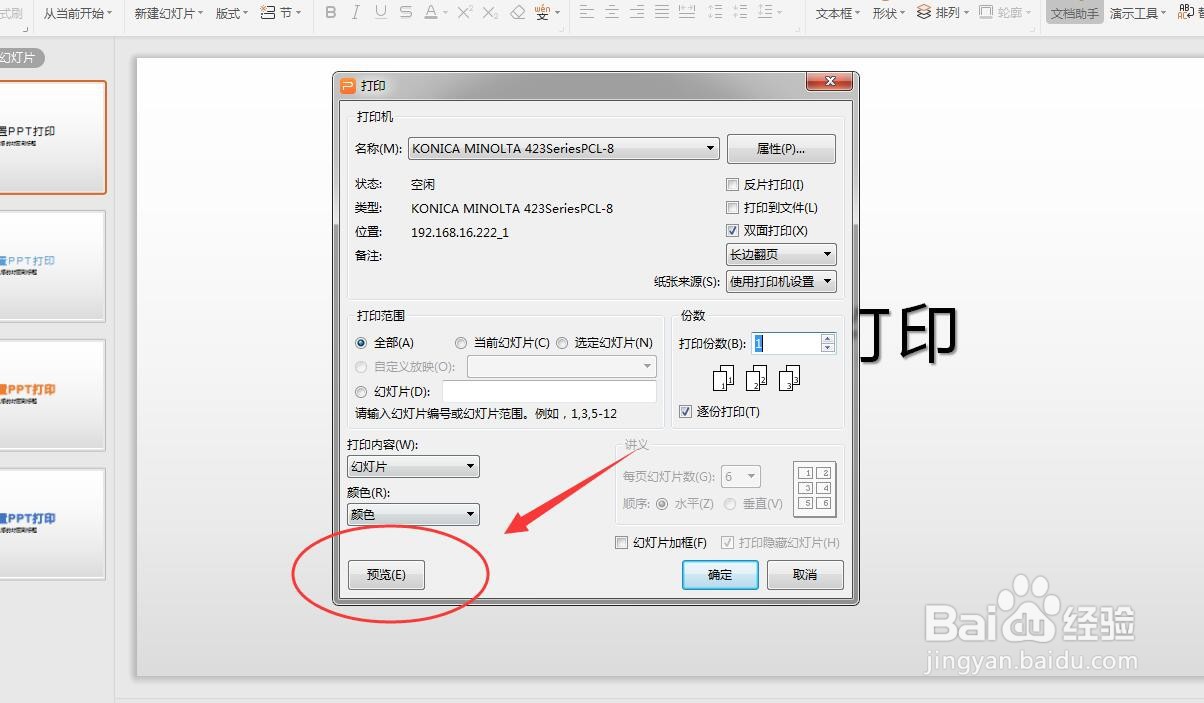This screenshot has width=1204, height=703.
Task: Open the 纸张来源 dropdown
Action: click(781, 282)
